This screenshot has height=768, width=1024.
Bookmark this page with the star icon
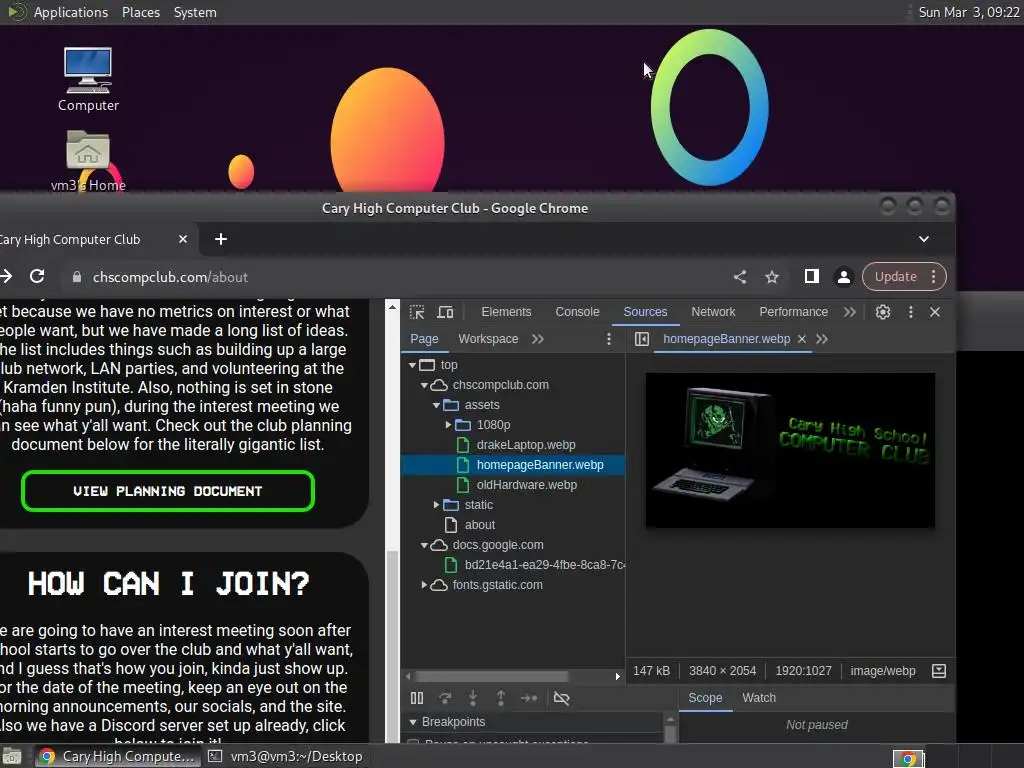point(772,277)
